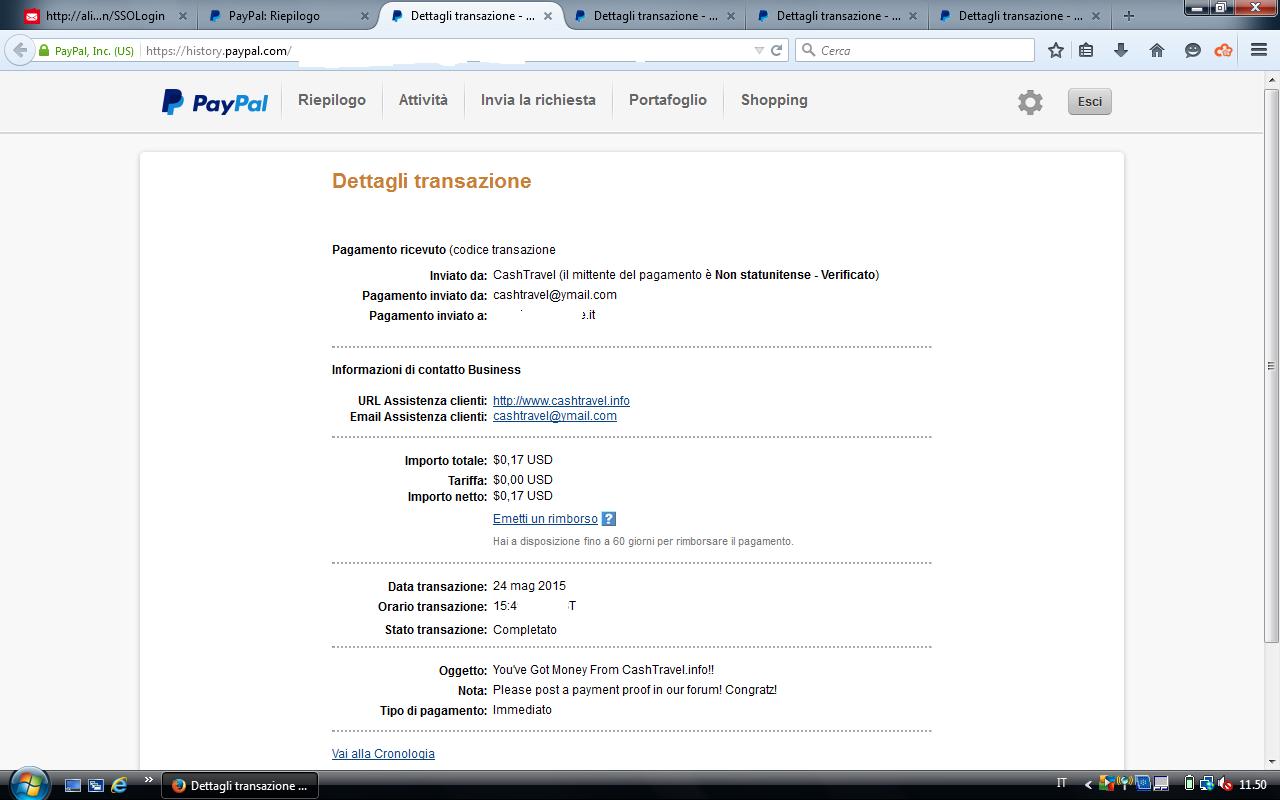The width and height of the screenshot is (1280, 800).
Task: Open the PayPal settings gear
Action: (1030, 102)
